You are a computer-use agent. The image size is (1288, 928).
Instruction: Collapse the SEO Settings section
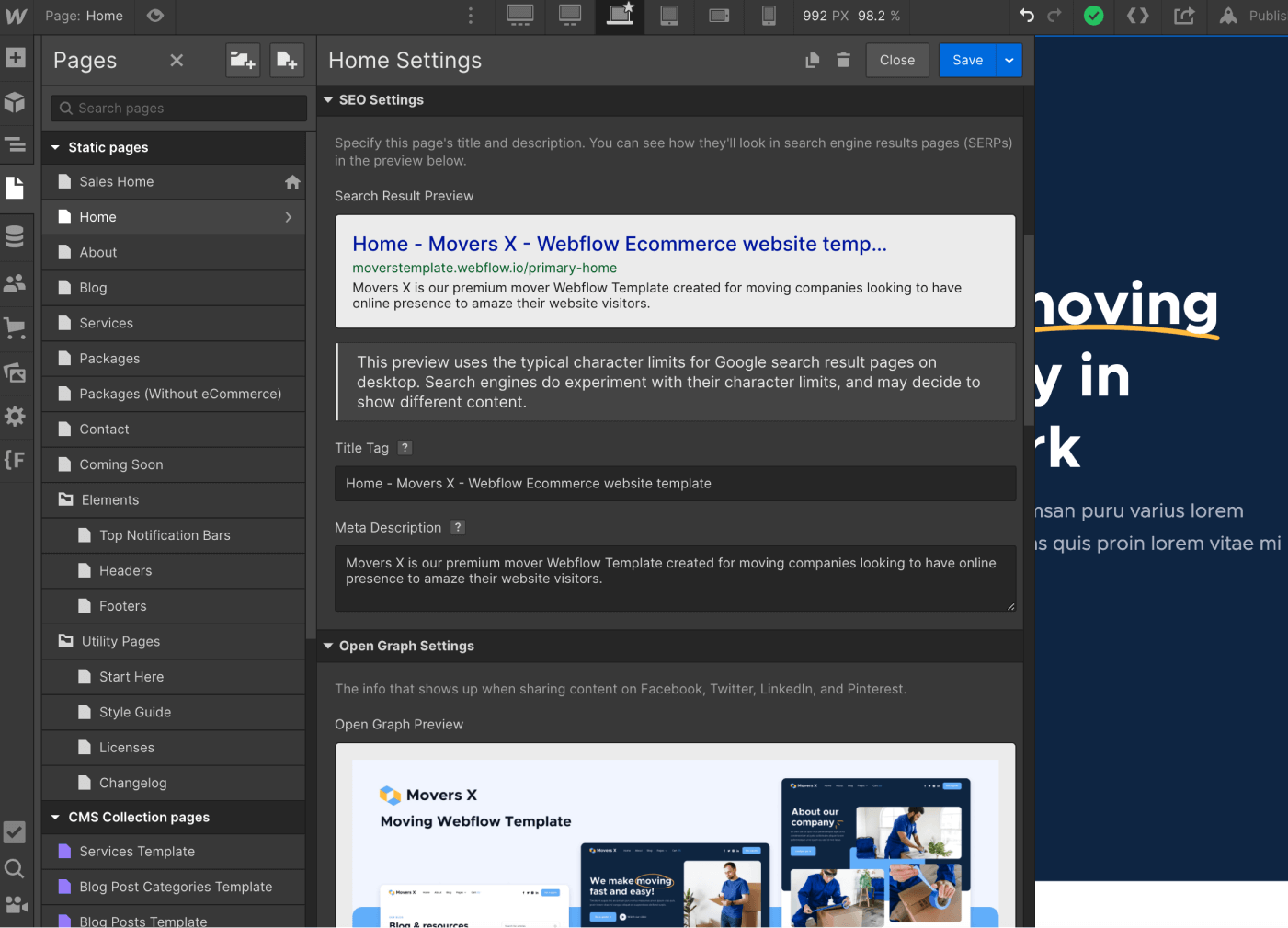click(x=328, y=99)
